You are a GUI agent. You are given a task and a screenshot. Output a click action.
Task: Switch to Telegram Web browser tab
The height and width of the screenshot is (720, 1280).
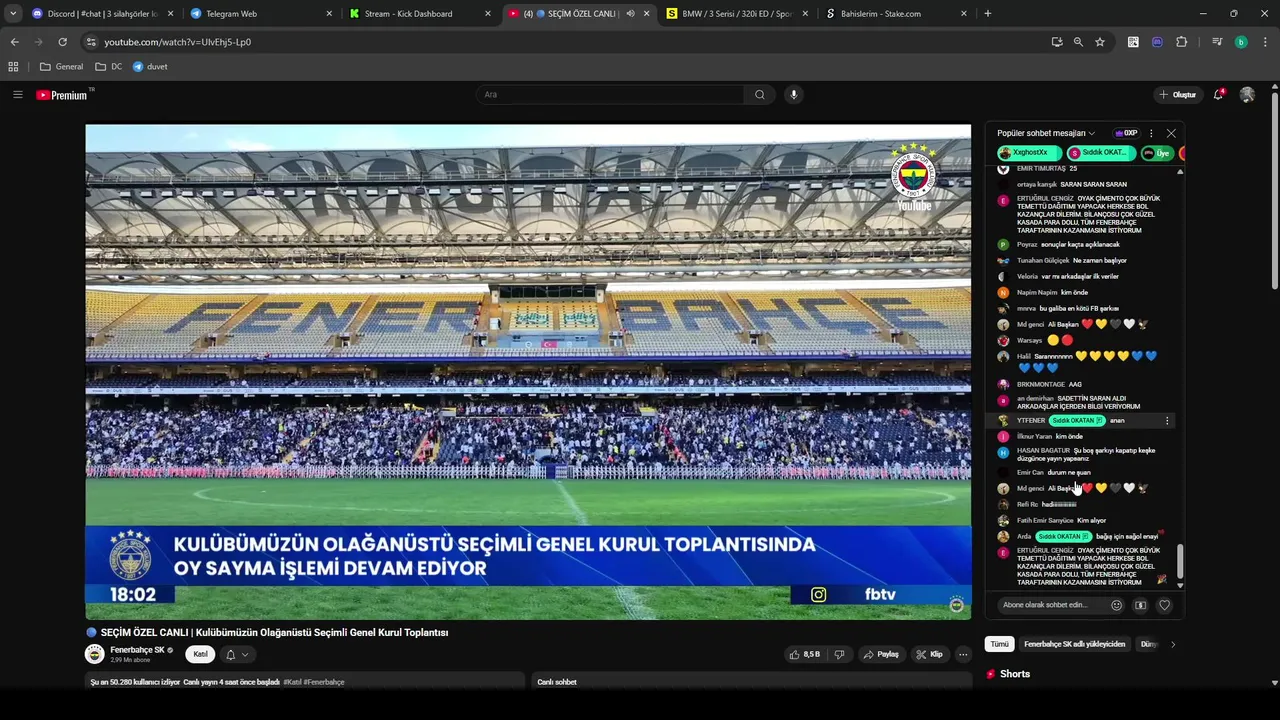click(260, 14)
